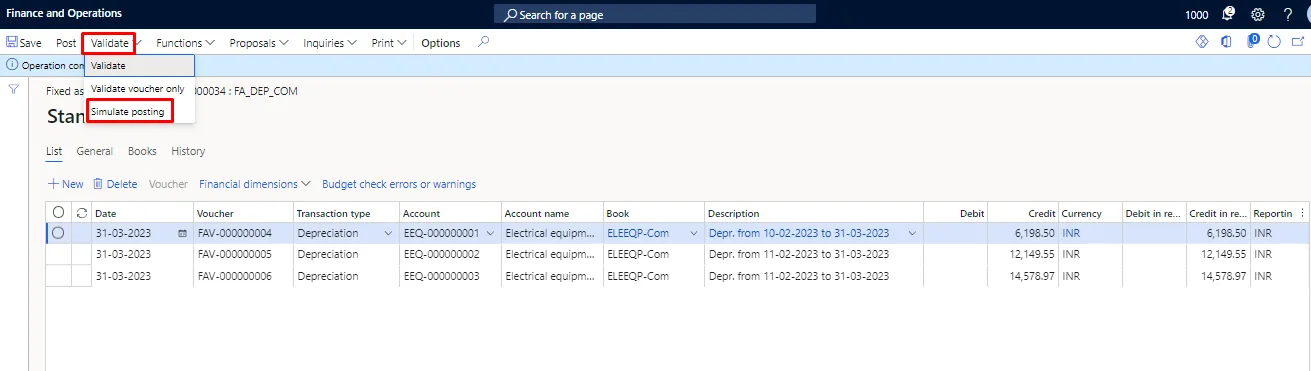The image size is (1311, 371).
Task: Switch to the List tab
Action: (54, 151)
